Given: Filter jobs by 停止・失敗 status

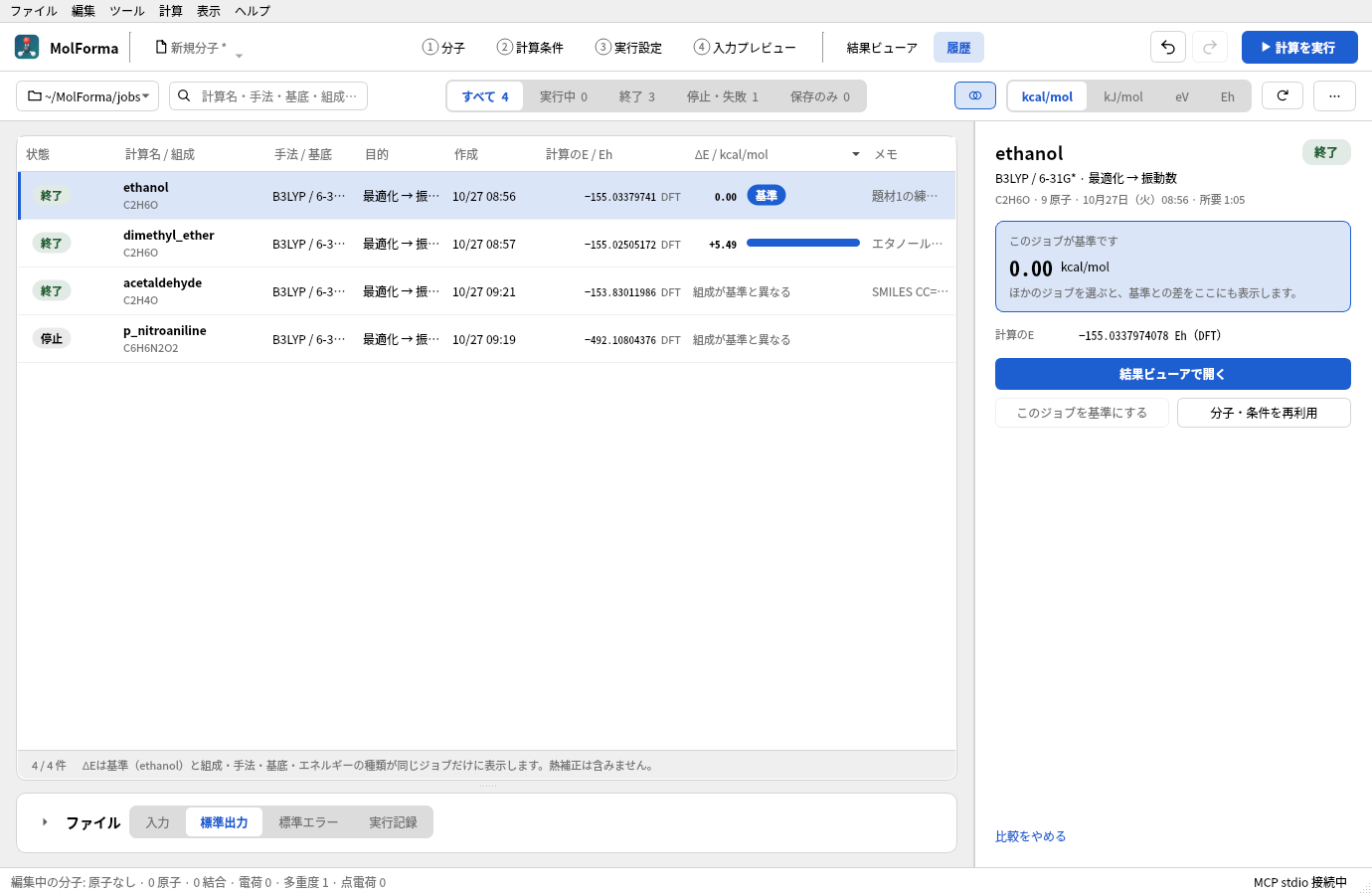Looking at the screenshot, I should point(723,96).
